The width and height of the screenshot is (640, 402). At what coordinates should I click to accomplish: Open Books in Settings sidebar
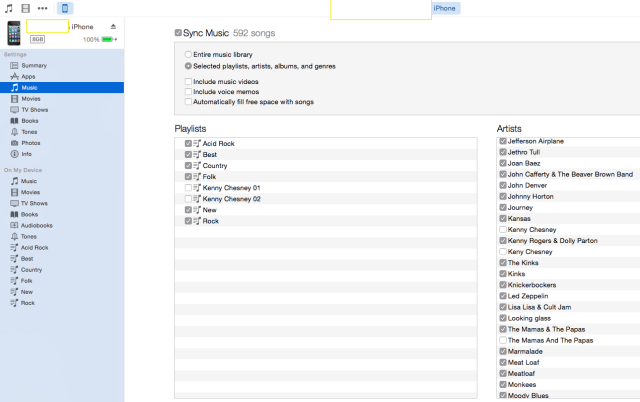[62, 121]
